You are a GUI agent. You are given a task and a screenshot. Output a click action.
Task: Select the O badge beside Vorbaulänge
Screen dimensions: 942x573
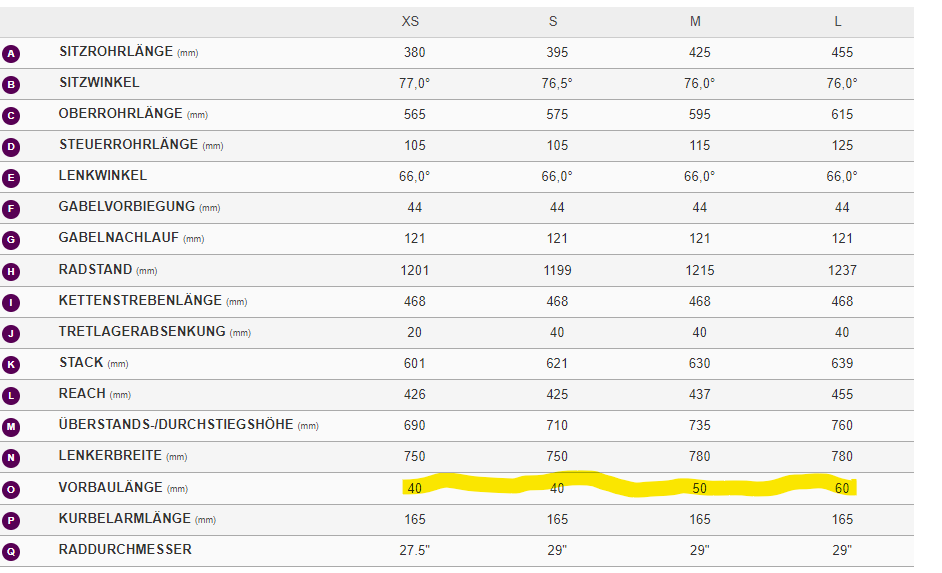tap(11, 489)
